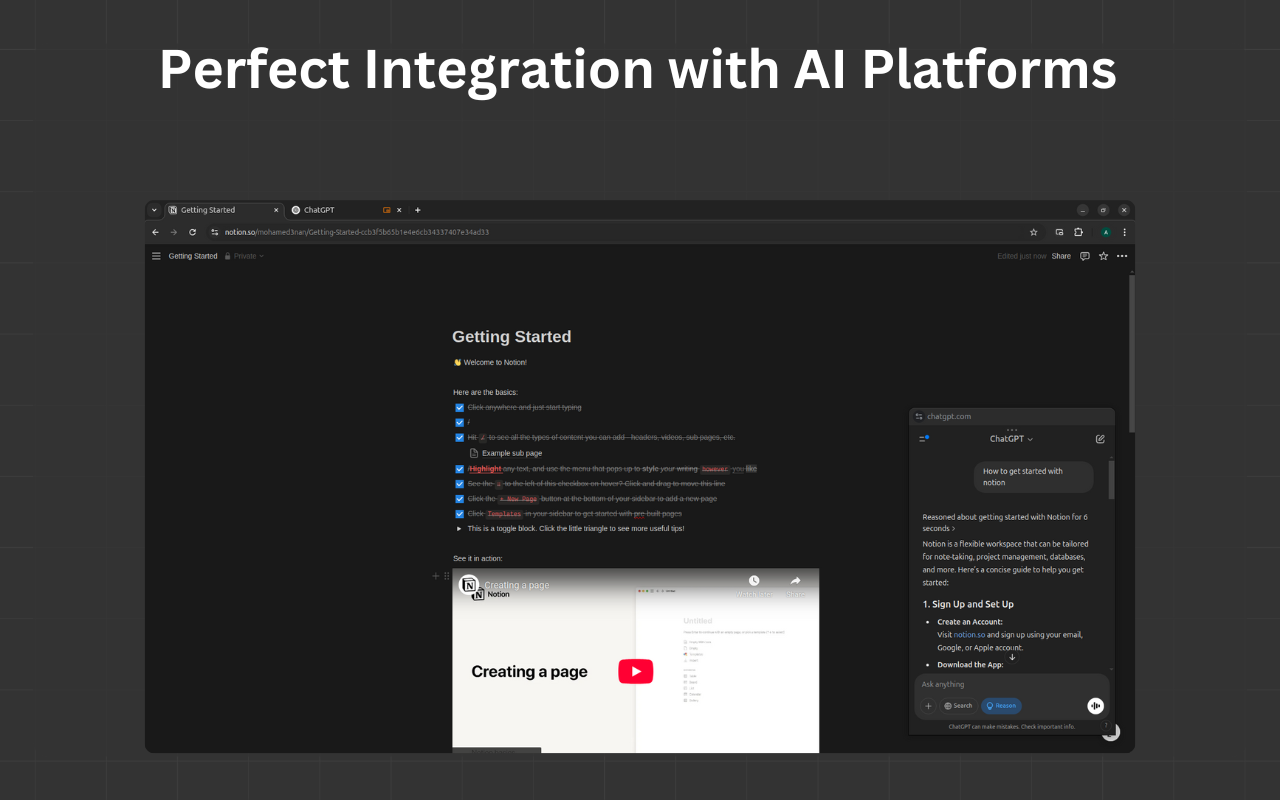Open the Chrome extensions puzzle menu
1280x800 pixels.
(x=1079, y=232)
